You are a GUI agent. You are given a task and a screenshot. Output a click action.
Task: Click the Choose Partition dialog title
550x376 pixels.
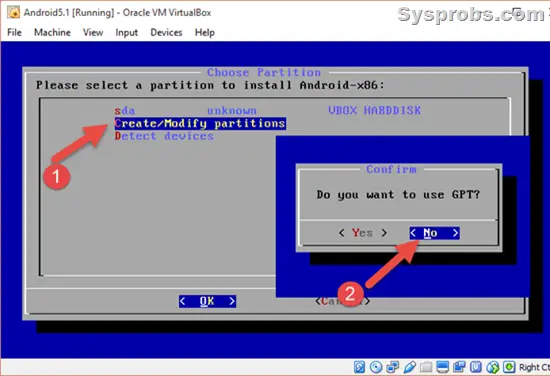(x=264, y=72)
